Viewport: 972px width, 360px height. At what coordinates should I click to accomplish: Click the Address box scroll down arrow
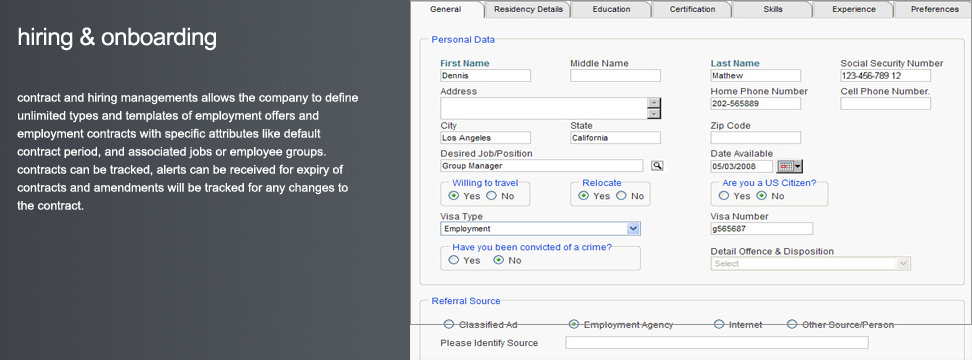(654, 113)
